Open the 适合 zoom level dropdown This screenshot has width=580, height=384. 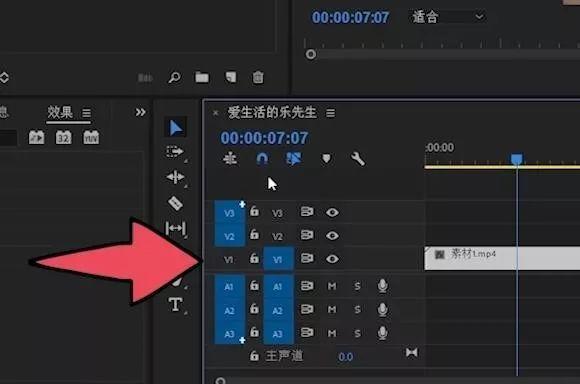[448, 17]
